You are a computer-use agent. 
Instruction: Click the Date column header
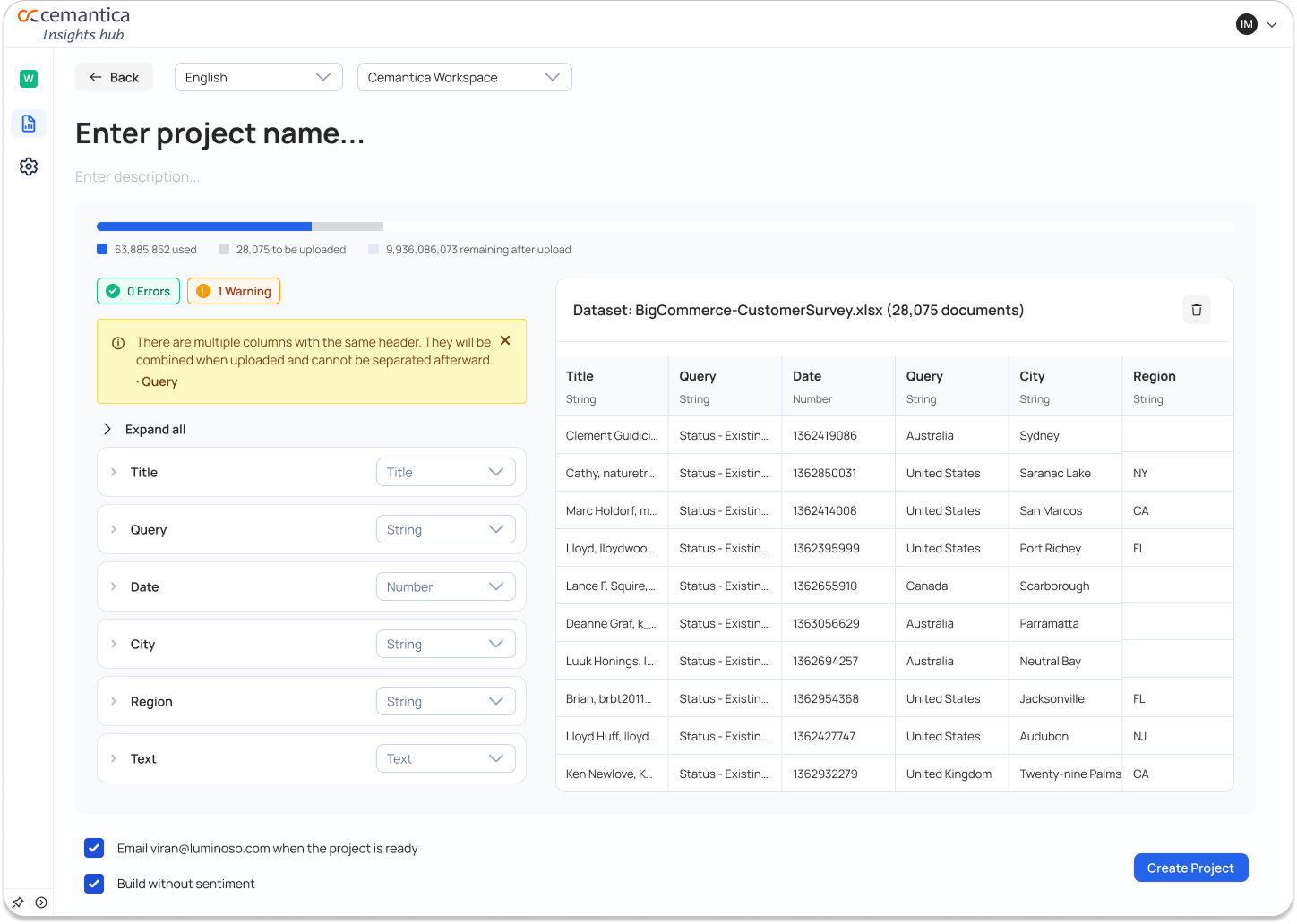click(838, 386)
